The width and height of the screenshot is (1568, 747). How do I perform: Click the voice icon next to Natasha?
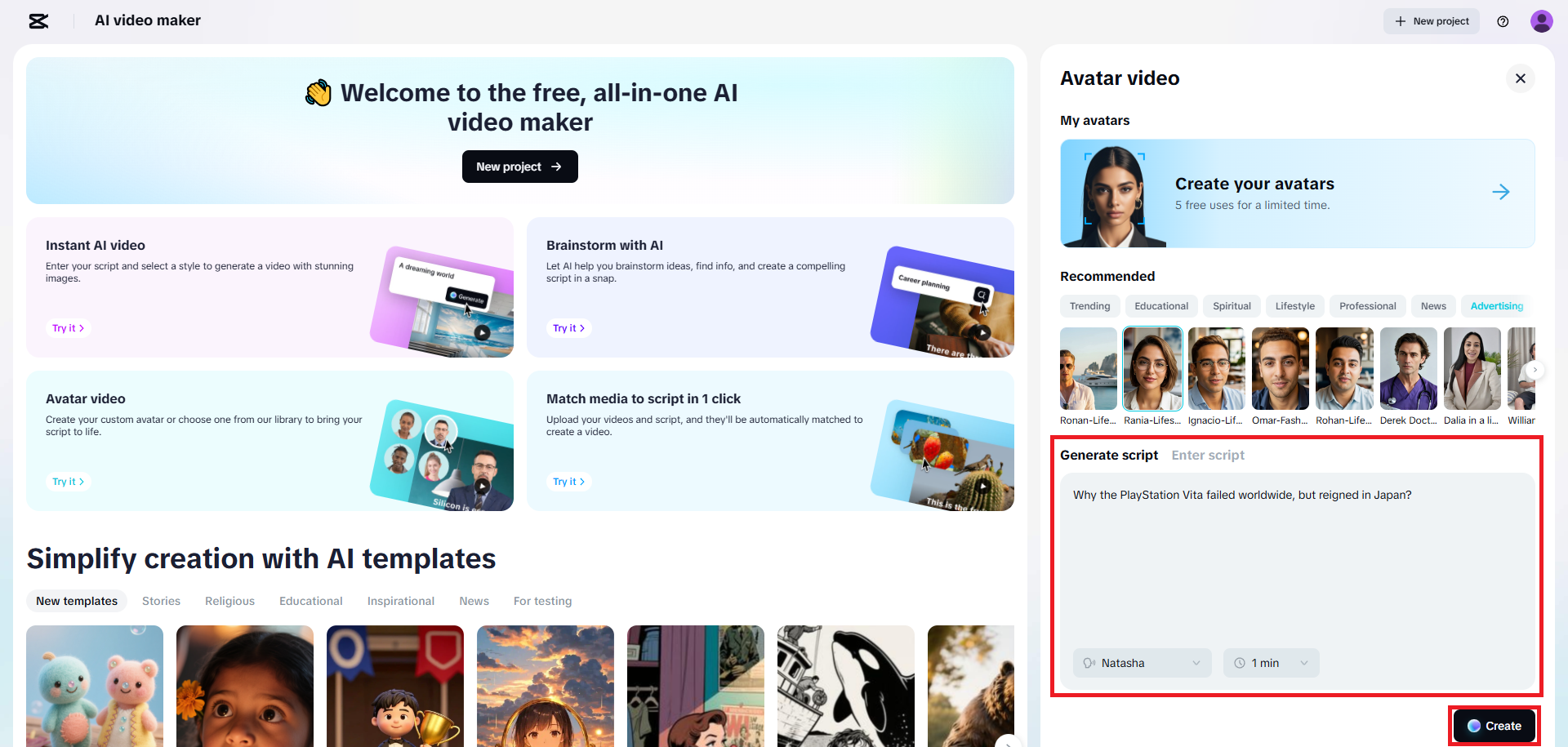tap(1089, 663)
